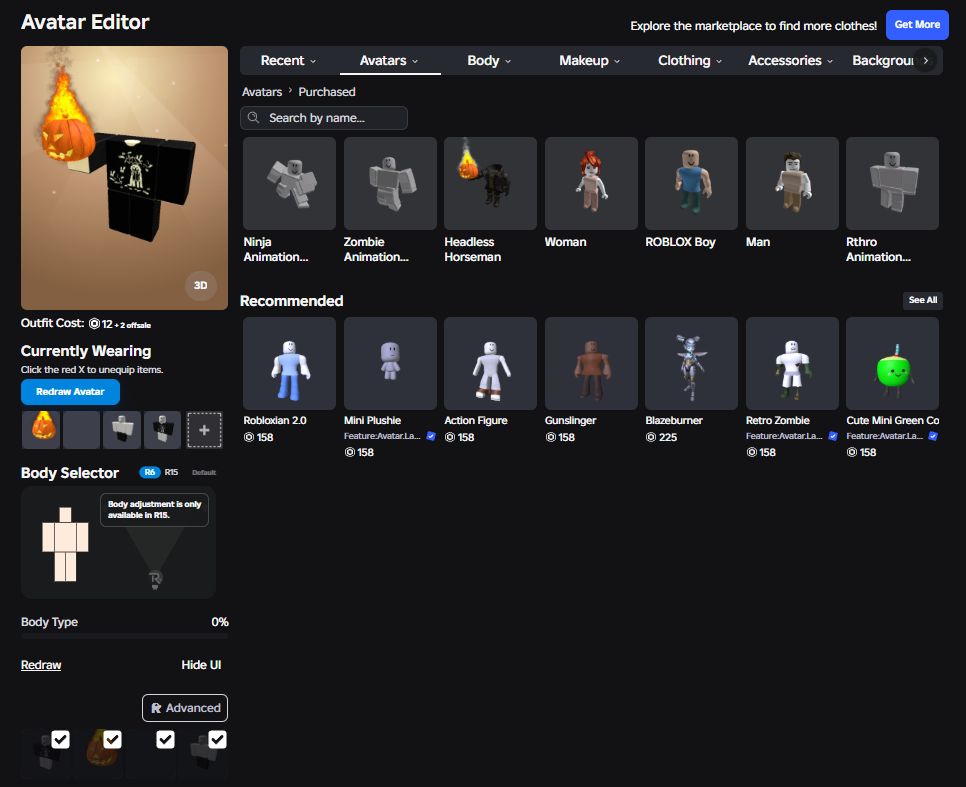The width and height of the screenshot is (966, 787).
Task: Open the Accessories dropdown
Action: 790,60
